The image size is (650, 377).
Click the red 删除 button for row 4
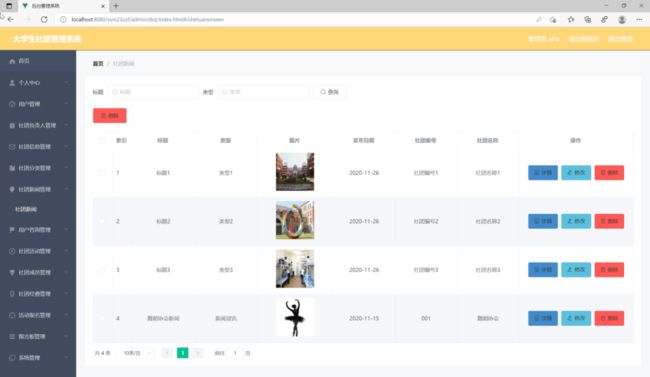click(609, 318)
